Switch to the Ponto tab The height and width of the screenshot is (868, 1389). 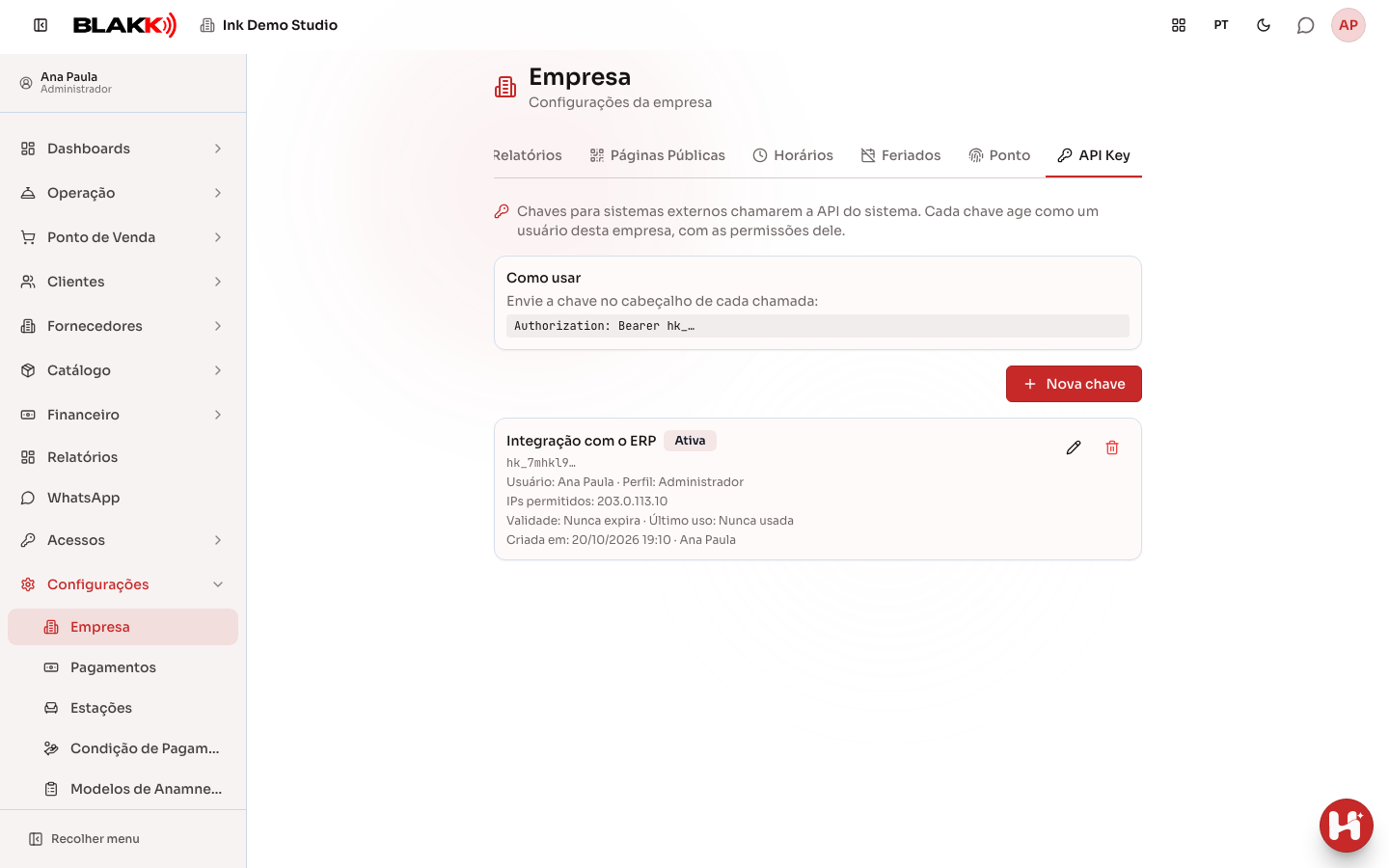click(999, 155)
